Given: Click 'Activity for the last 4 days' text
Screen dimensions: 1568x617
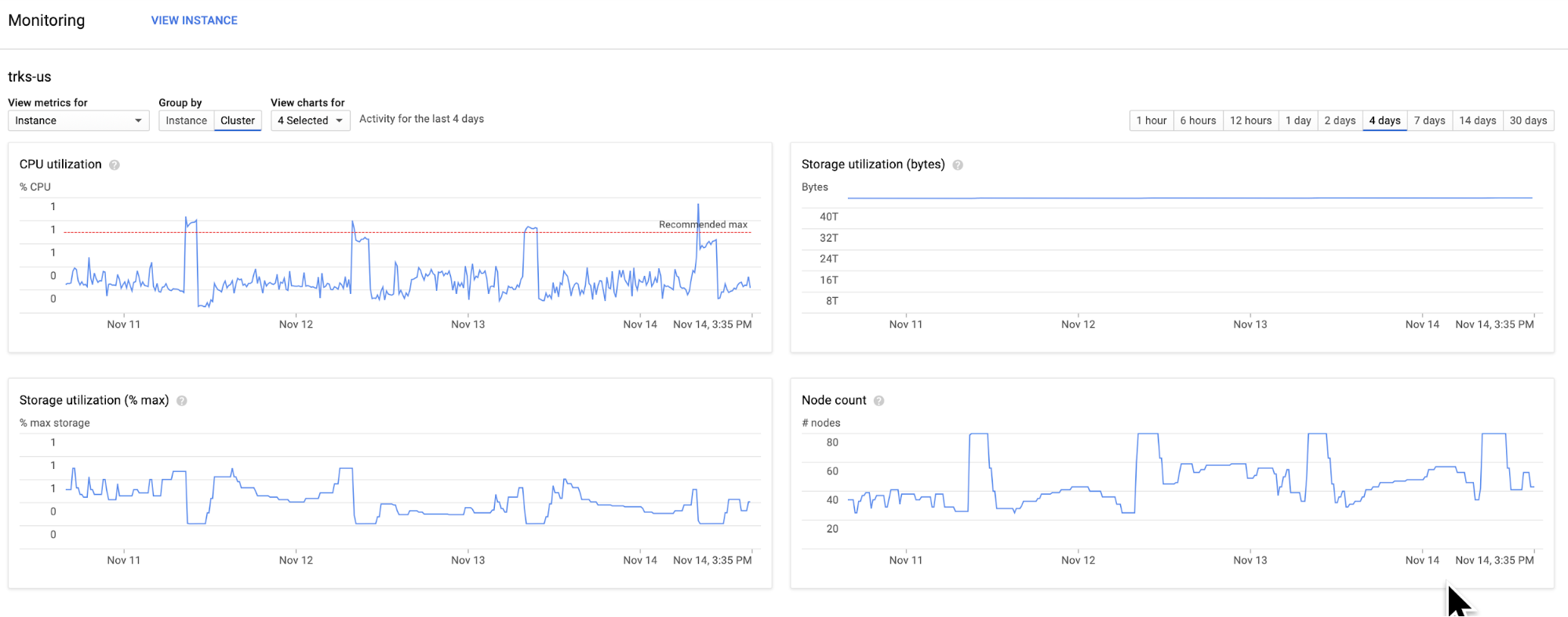Looking at the screenshot, I should pos(421,119).
